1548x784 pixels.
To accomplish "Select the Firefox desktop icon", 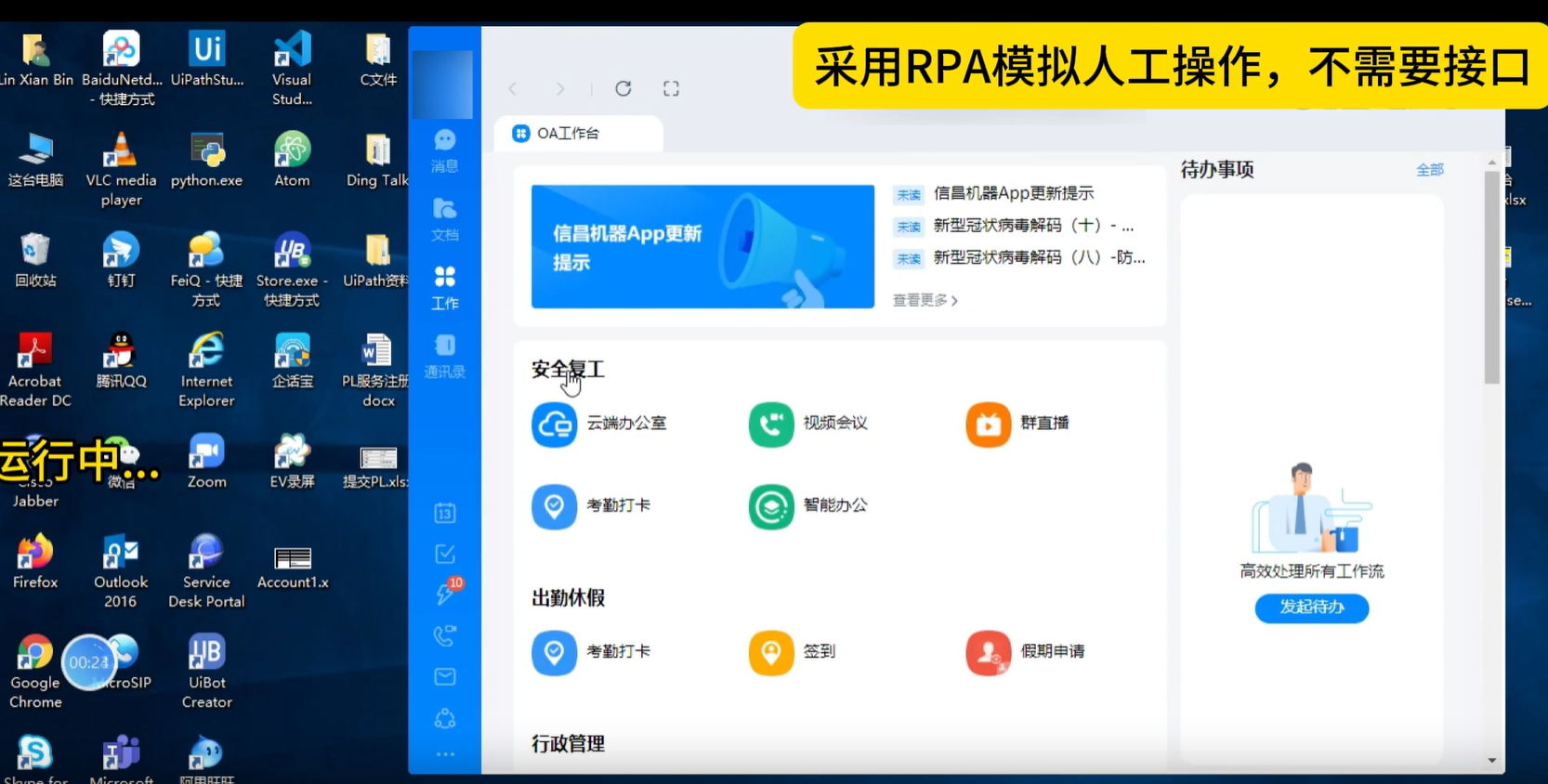I will 35,561.
